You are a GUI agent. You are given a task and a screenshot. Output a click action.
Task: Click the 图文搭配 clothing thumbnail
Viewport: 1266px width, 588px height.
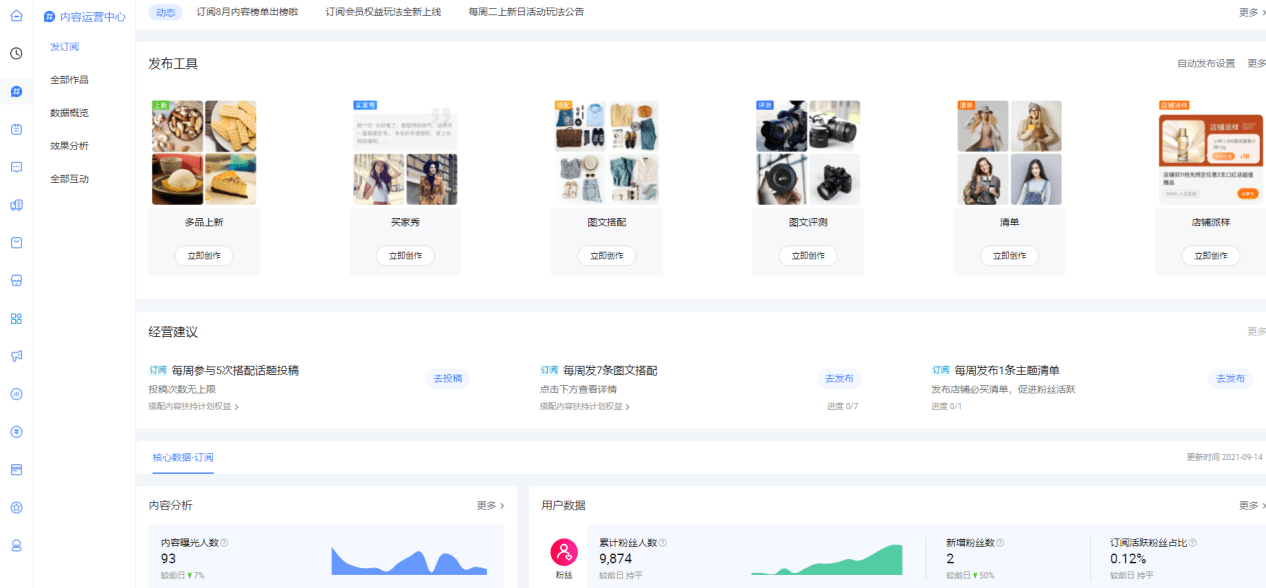click(607, 153)
